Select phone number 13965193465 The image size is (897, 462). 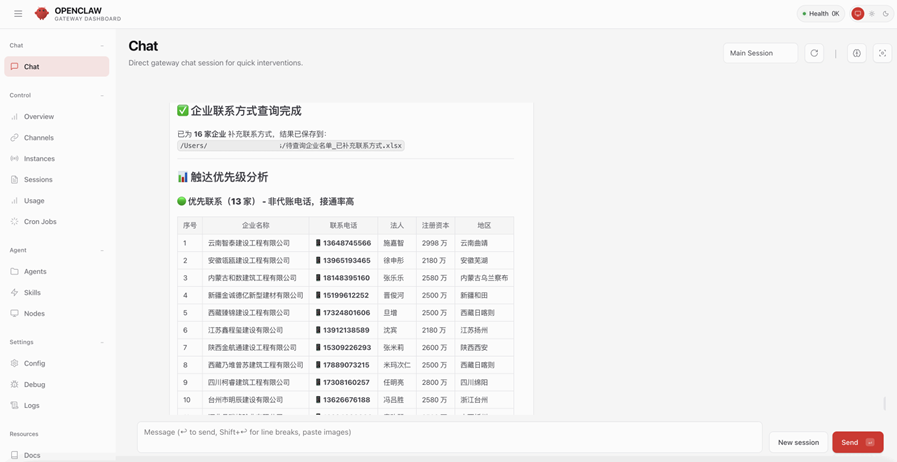[347, 260]
